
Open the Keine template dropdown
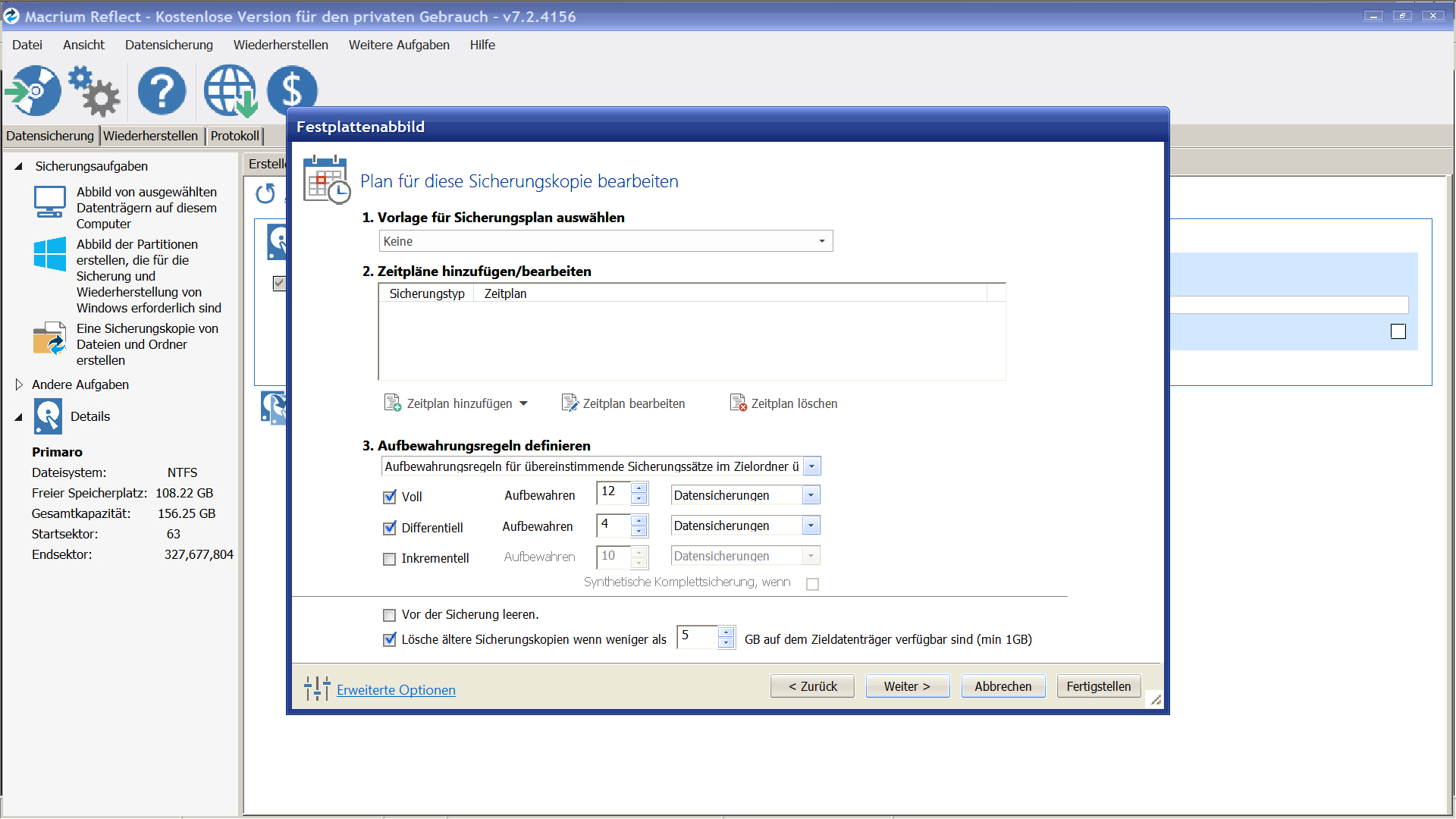tap(821, 241)
